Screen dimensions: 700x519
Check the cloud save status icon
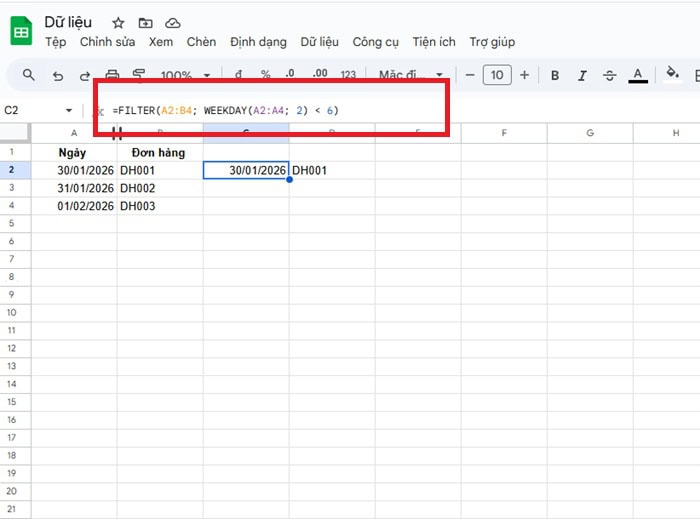(173, 23)
